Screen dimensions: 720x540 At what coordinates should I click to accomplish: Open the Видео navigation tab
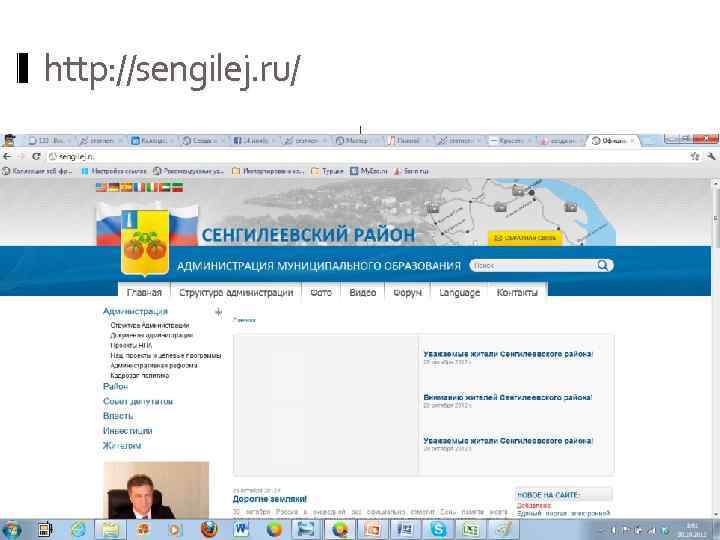[363, 292]
